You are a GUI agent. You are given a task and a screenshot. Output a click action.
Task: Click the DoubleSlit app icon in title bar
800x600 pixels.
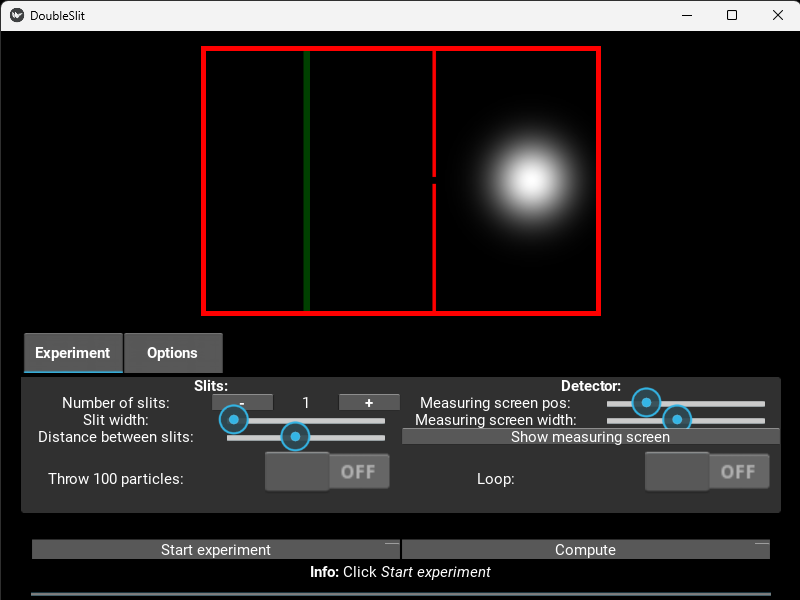coord(16,15)
